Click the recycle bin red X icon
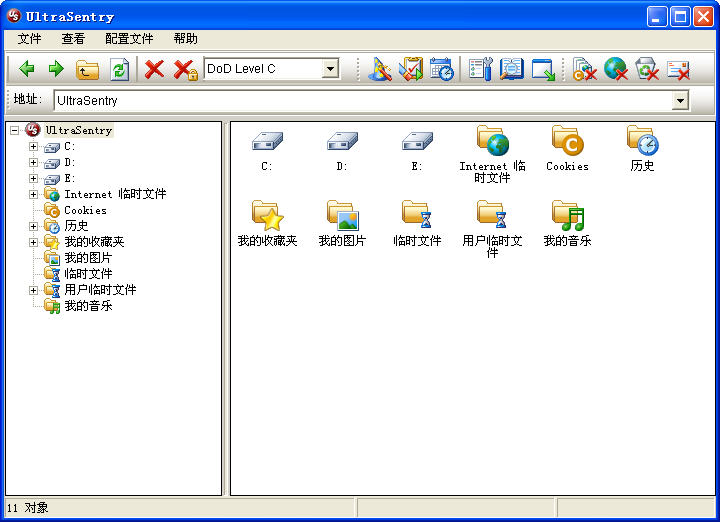720x522 pixels. [647, 69]
